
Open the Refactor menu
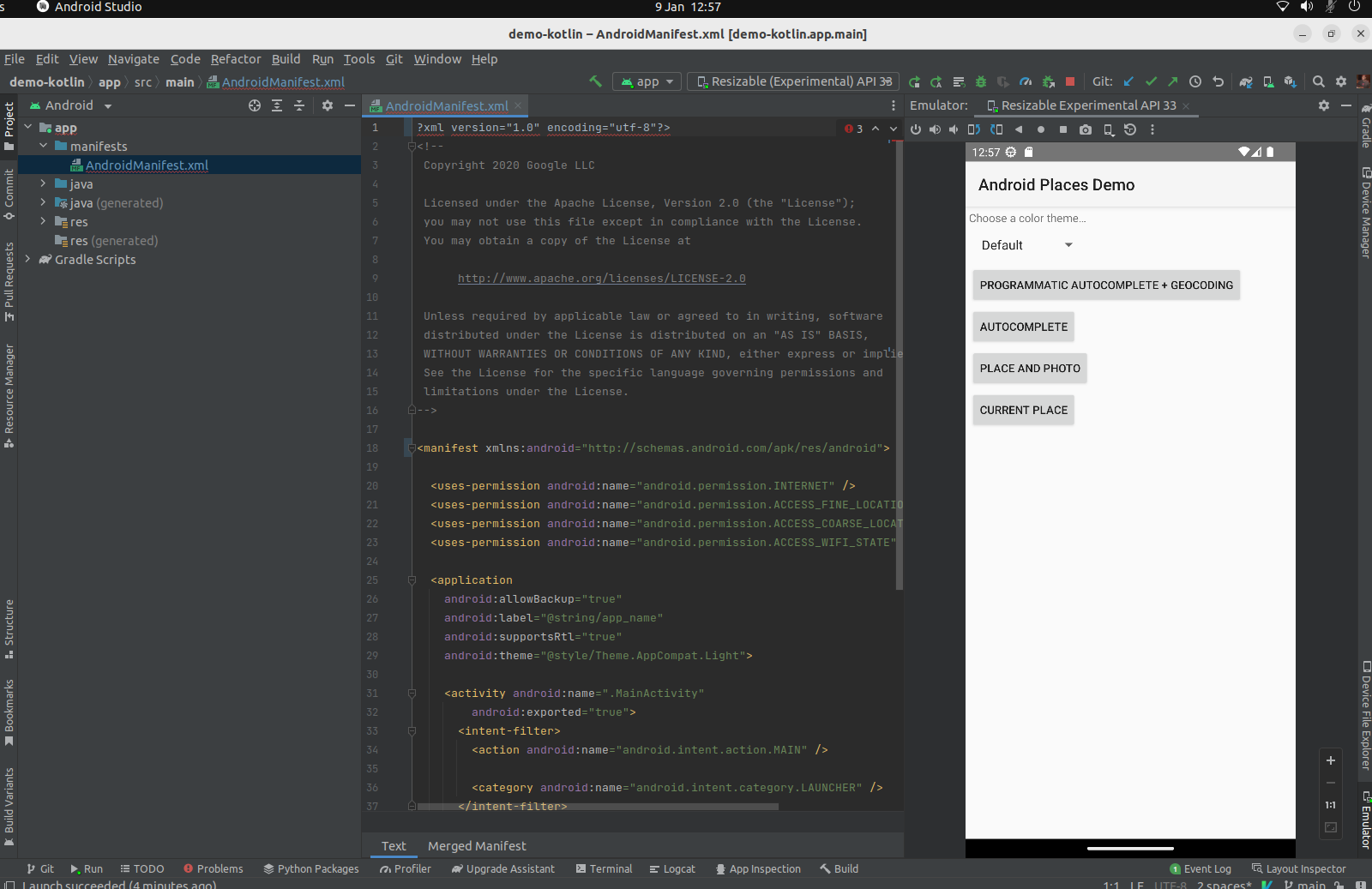pyautogui.click(x=235, y=59)
